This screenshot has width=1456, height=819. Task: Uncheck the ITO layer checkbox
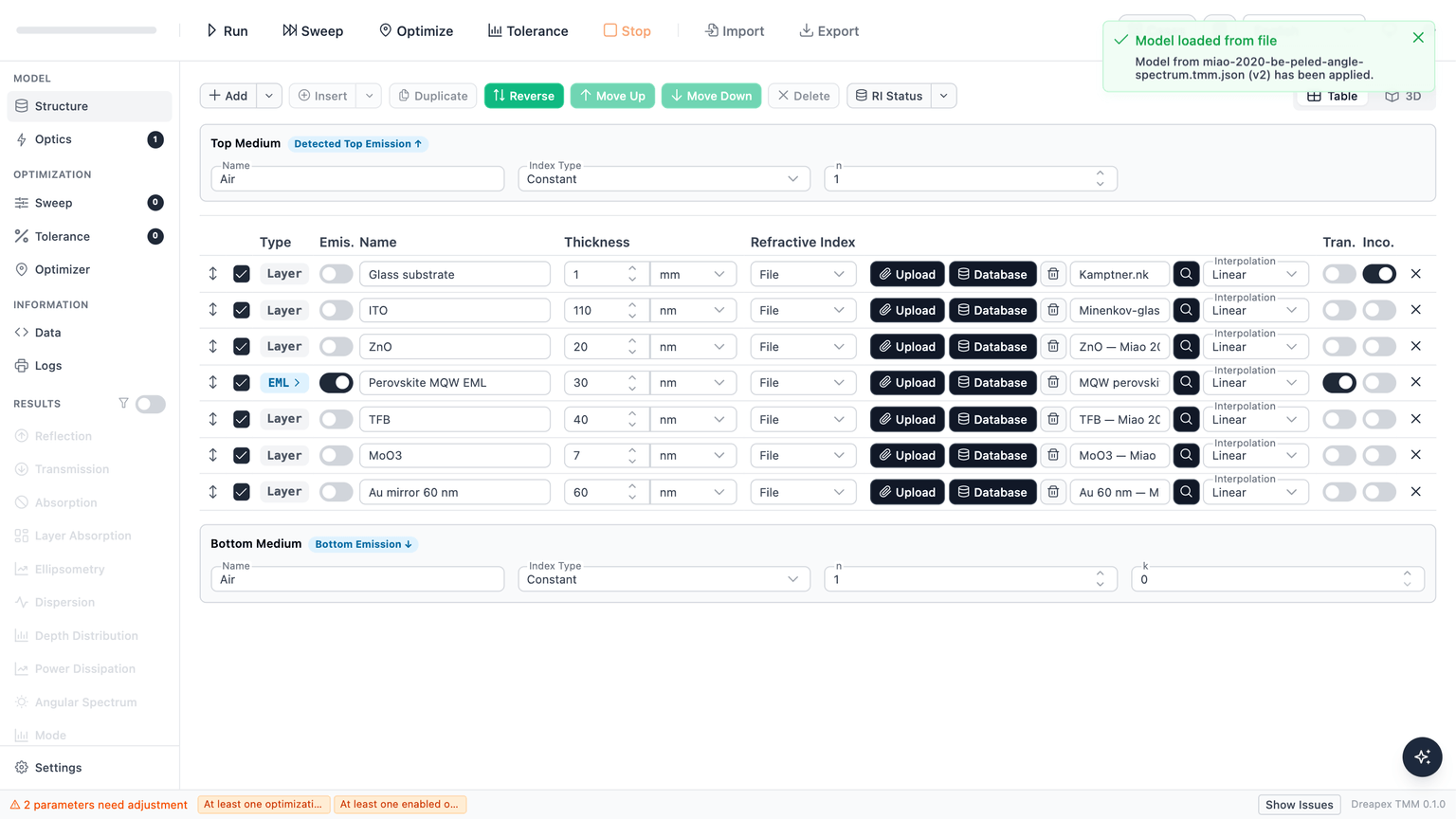pyautogui.click(x=242, y=310)
